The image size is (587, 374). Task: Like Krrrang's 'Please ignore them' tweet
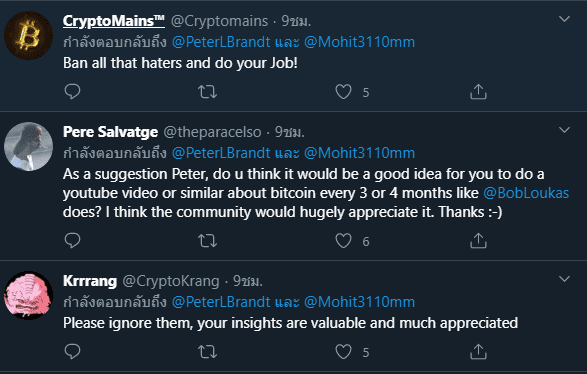point(343,352)
